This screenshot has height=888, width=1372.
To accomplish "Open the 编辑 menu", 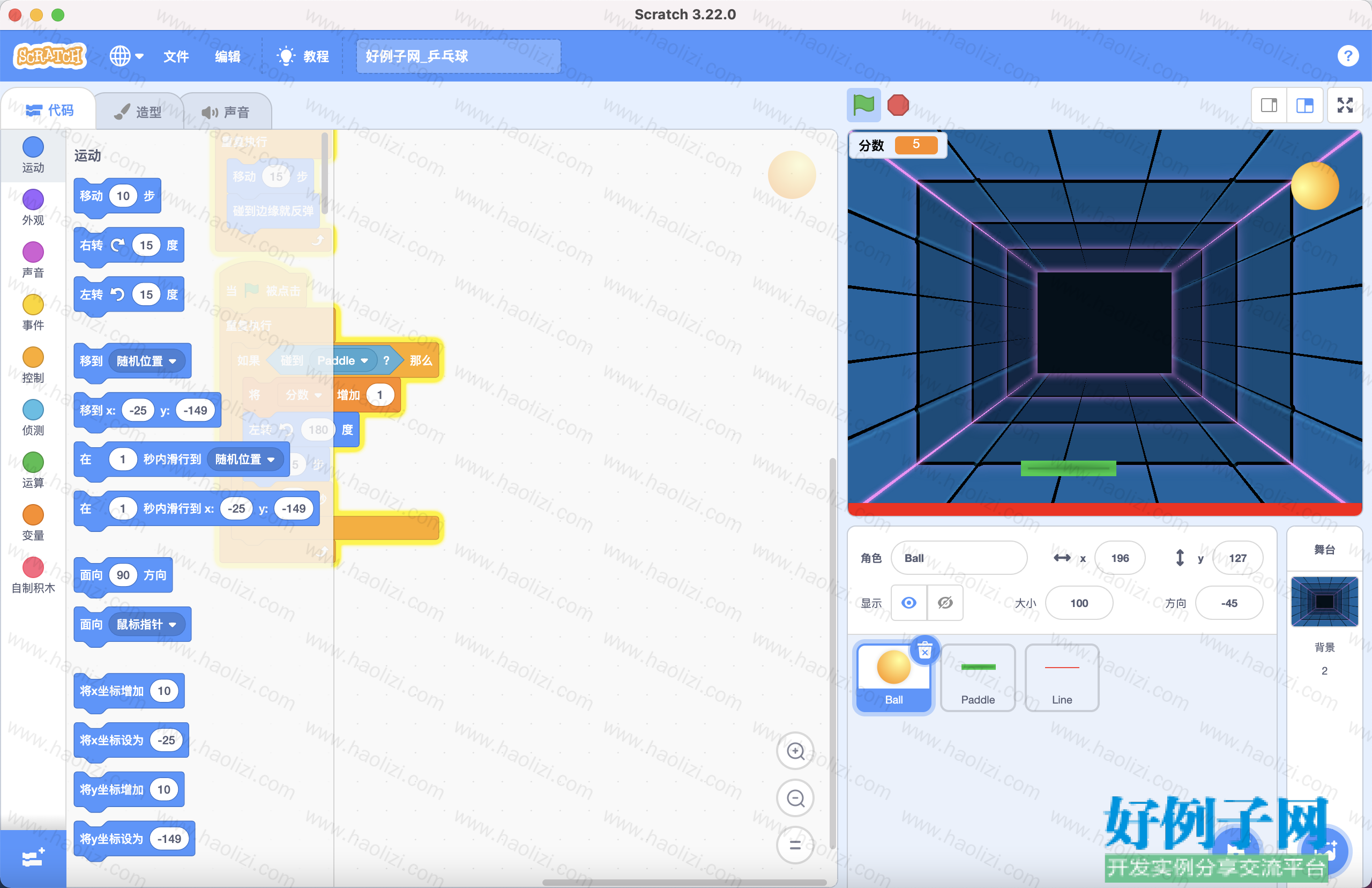I will [228, 56].
